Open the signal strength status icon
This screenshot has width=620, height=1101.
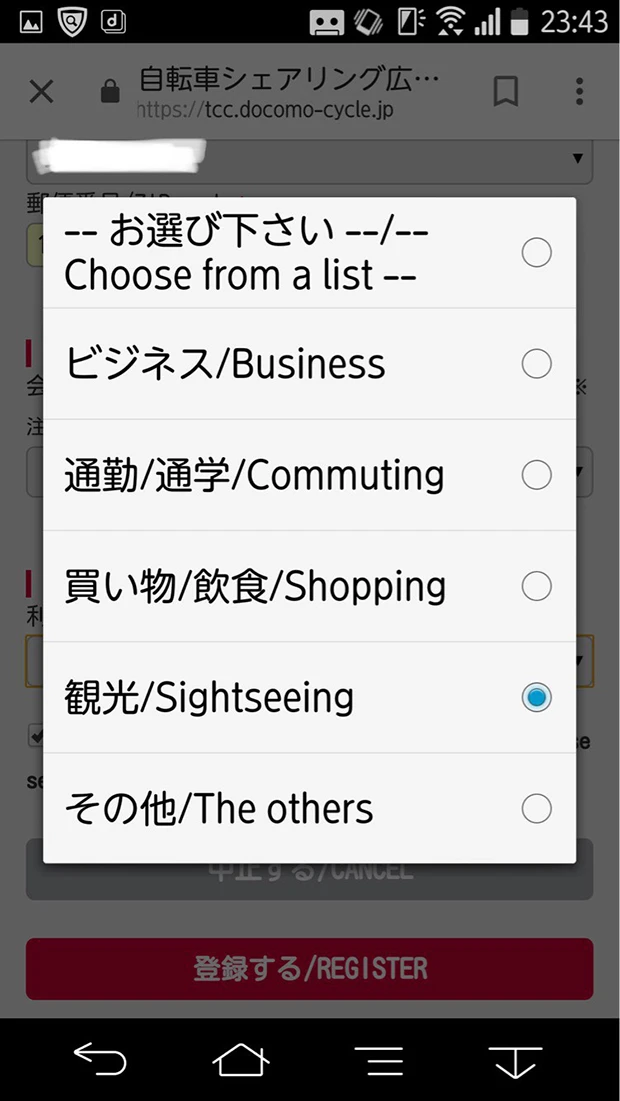click(487, 21)
